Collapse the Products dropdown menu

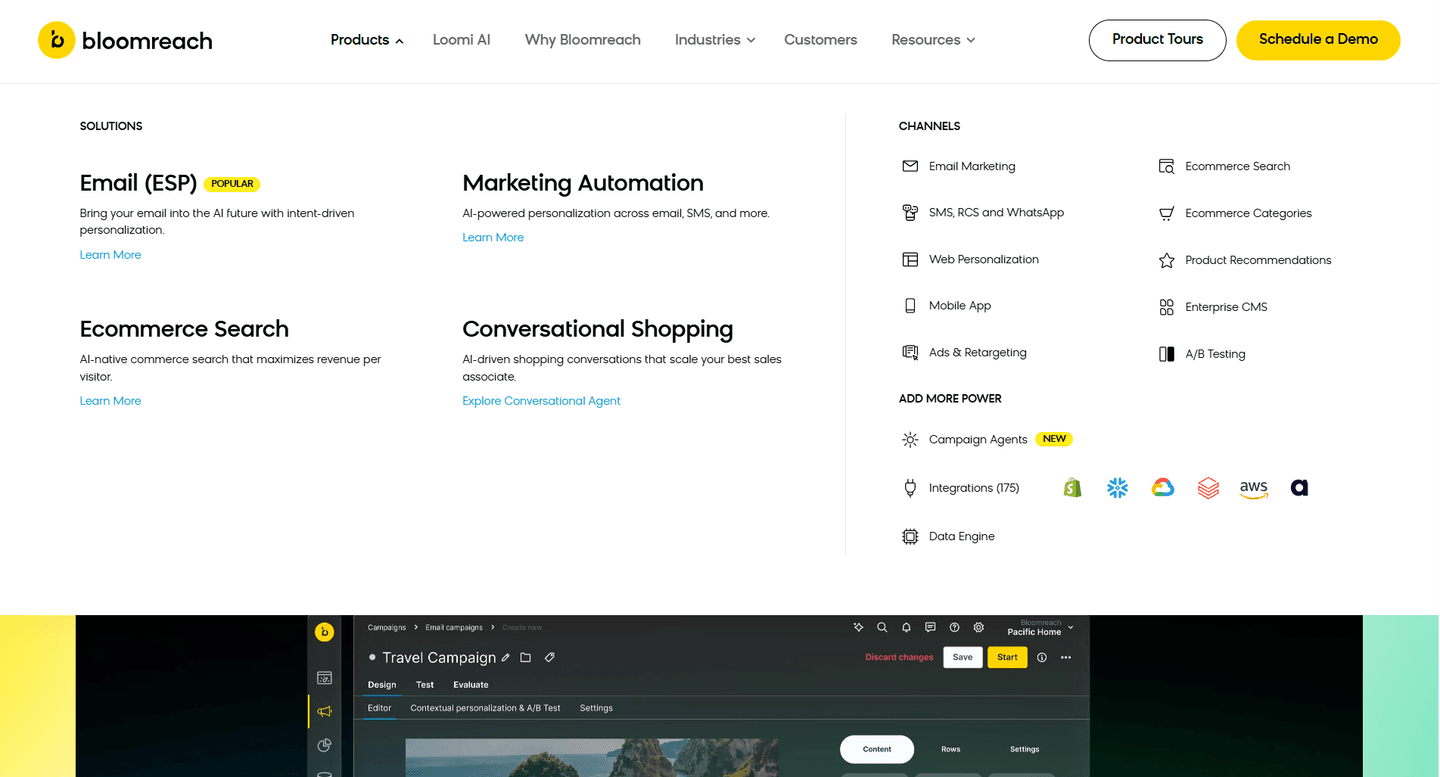(x=367, y=40)
